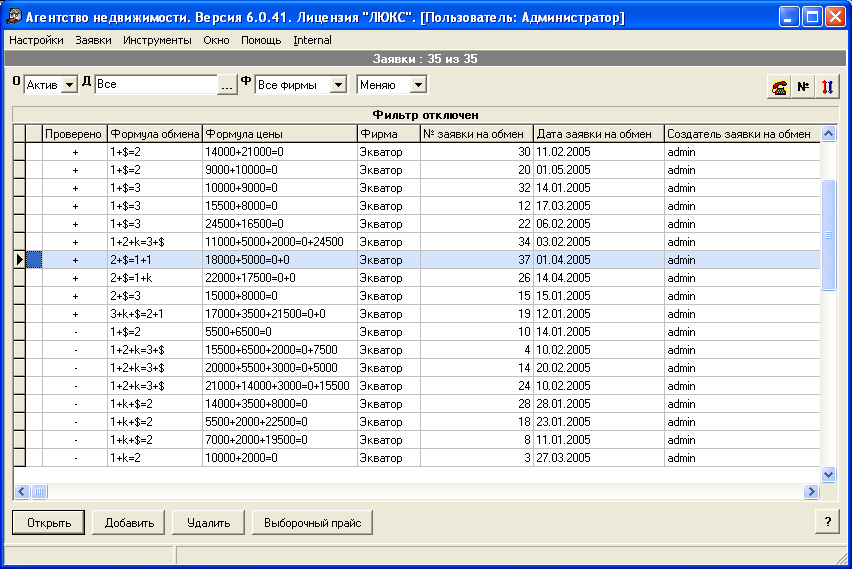This screenshot has width=852, height=569.
Task: Select cell 2+$=1+k
Action: tap(155, 278)
